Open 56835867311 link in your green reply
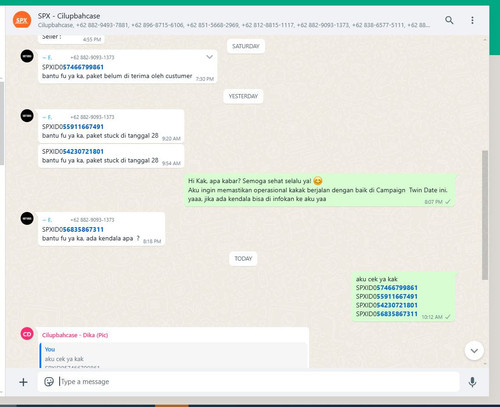 [x=397, y=314]
